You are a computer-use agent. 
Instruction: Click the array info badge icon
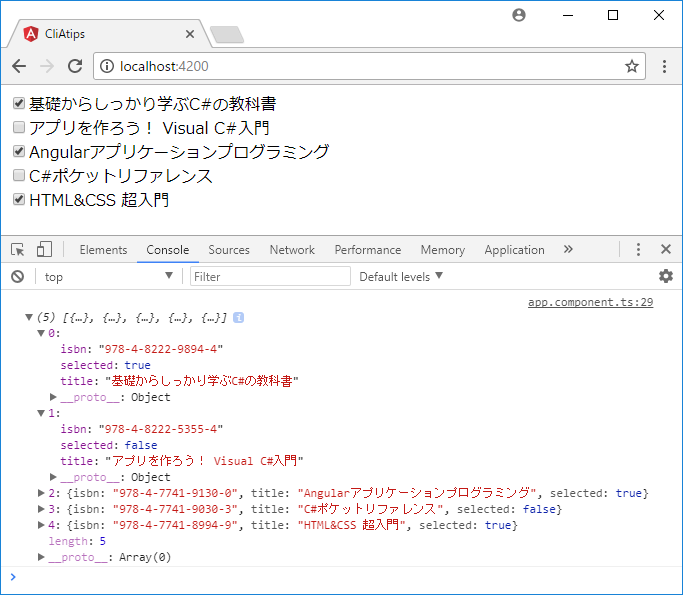(x=238, y=318)
